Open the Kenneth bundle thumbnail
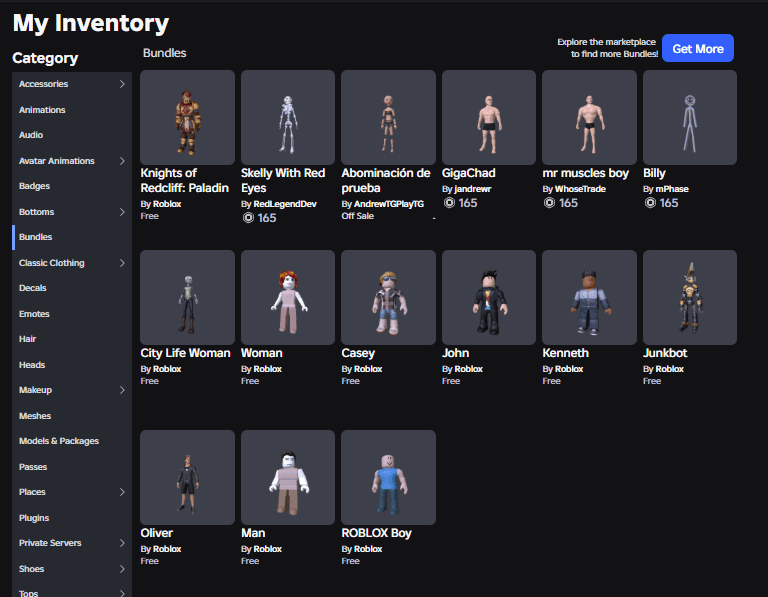 [x=589, y=297]
